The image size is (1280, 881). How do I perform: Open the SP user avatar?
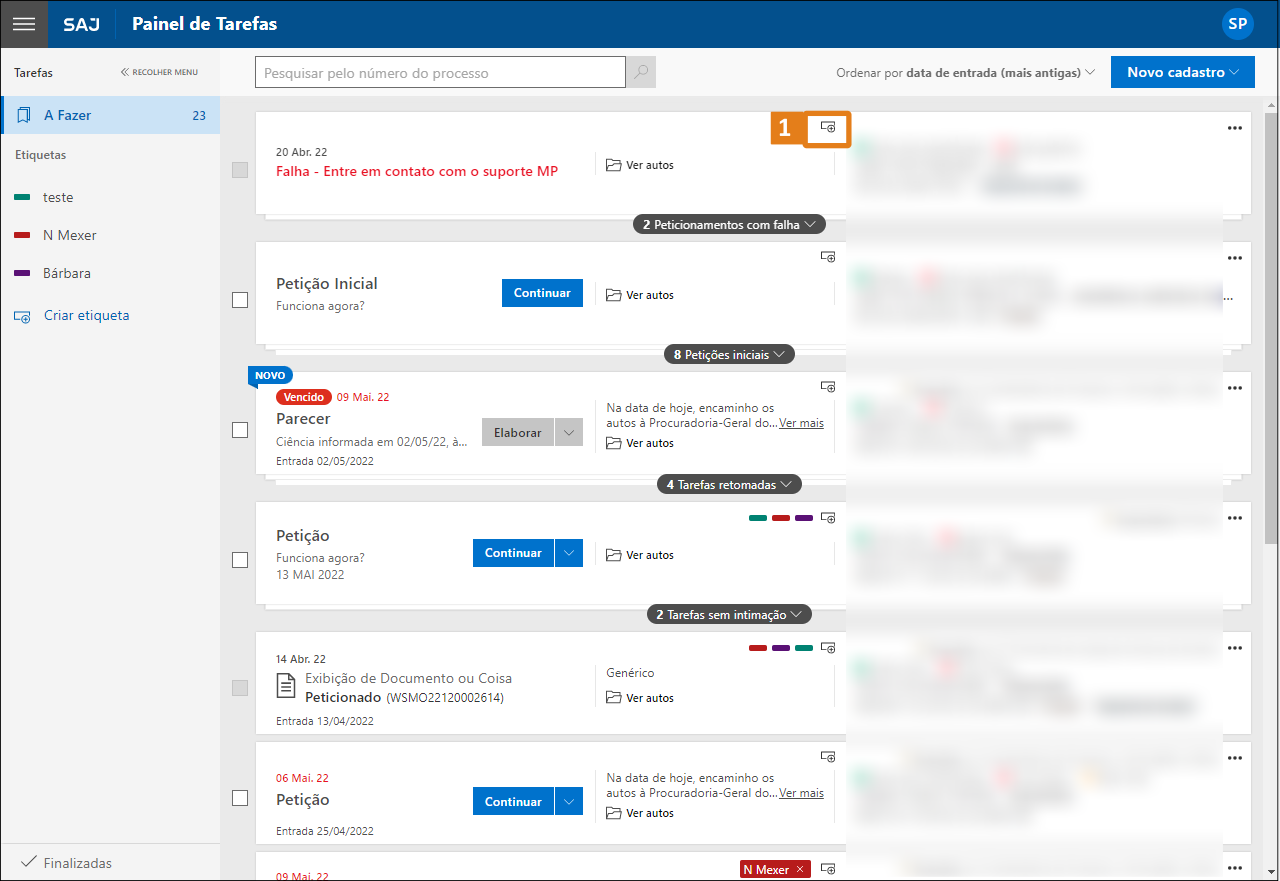click(x=1237, y=24)
